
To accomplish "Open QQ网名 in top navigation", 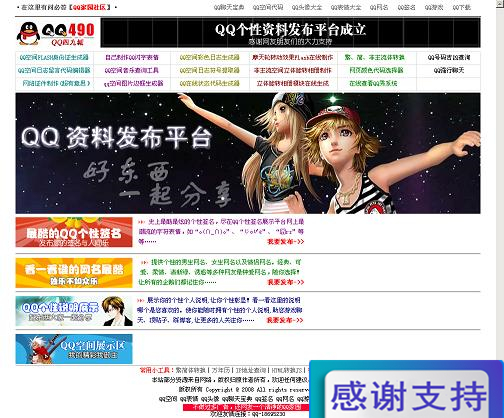I will (x=379, y=7).
